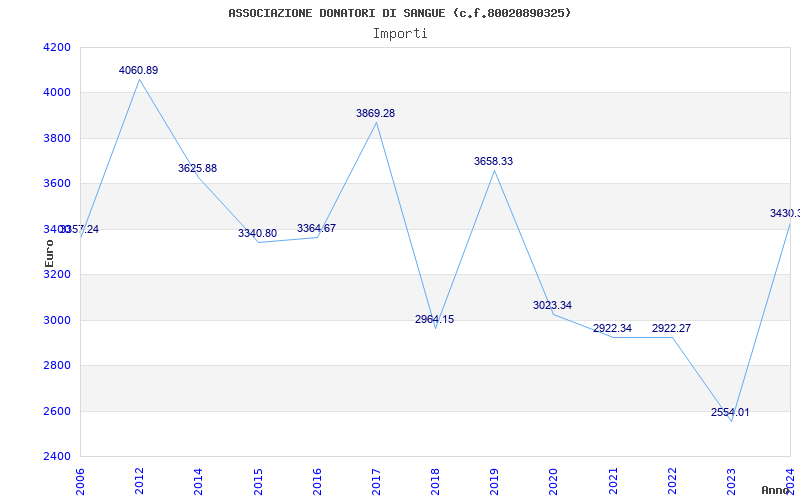Click the data label 3340.80

tap(257, 234)
